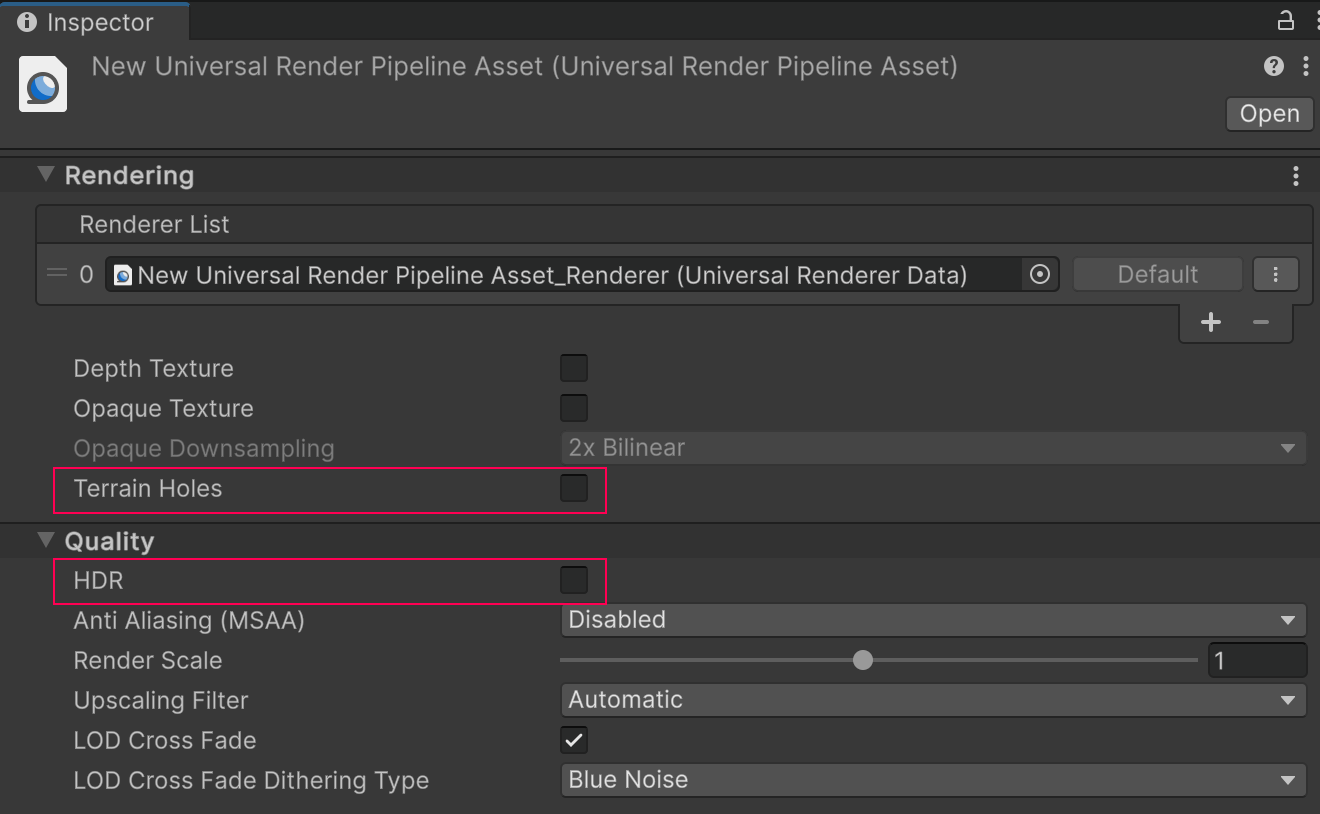The width and height of the screenshot is (1320, 814).
Task: Open the renderer entry's three-dot menu
Action: 1276,274
